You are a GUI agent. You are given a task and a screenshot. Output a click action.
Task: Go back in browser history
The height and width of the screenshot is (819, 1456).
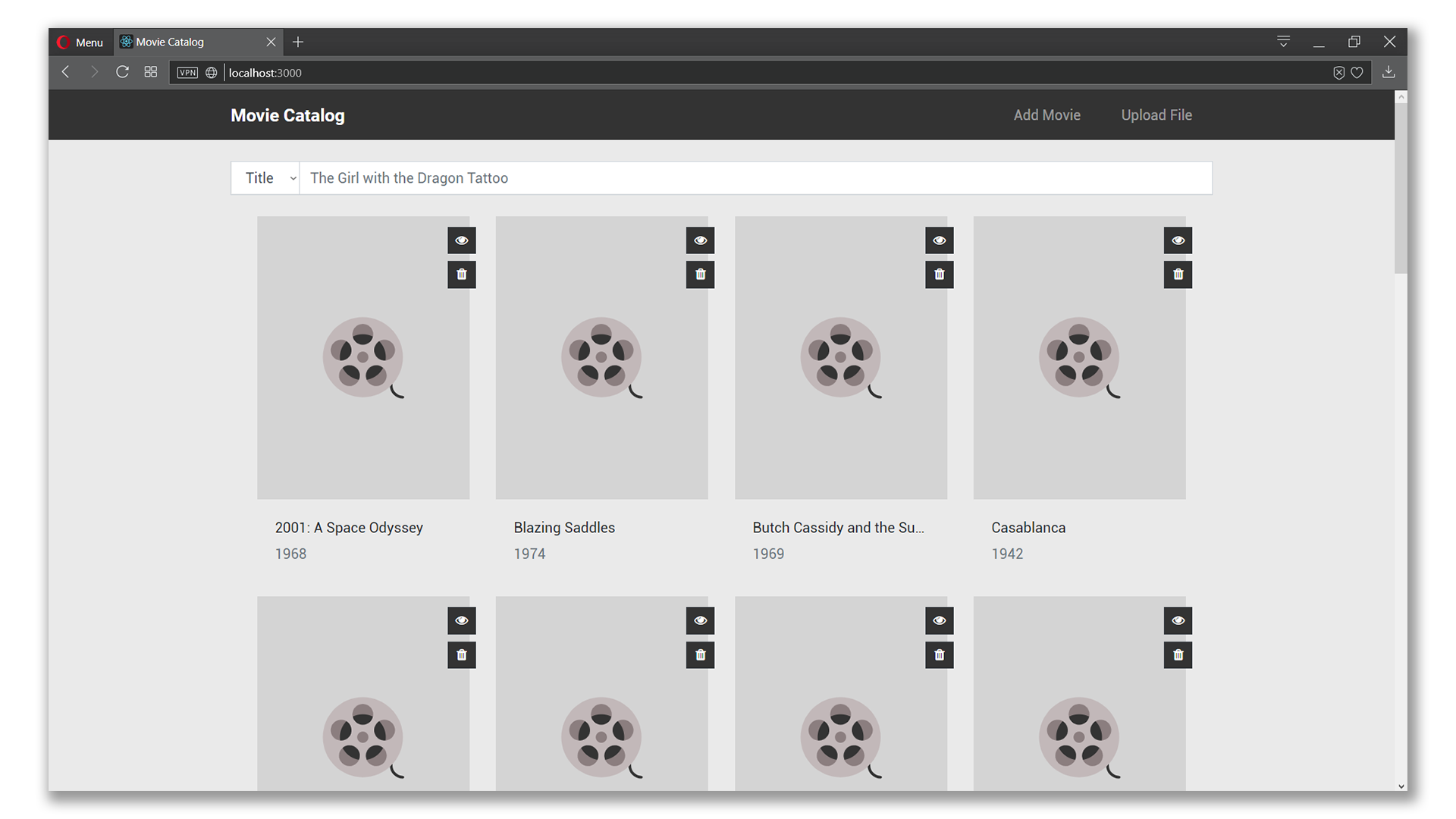pos(66,72)
